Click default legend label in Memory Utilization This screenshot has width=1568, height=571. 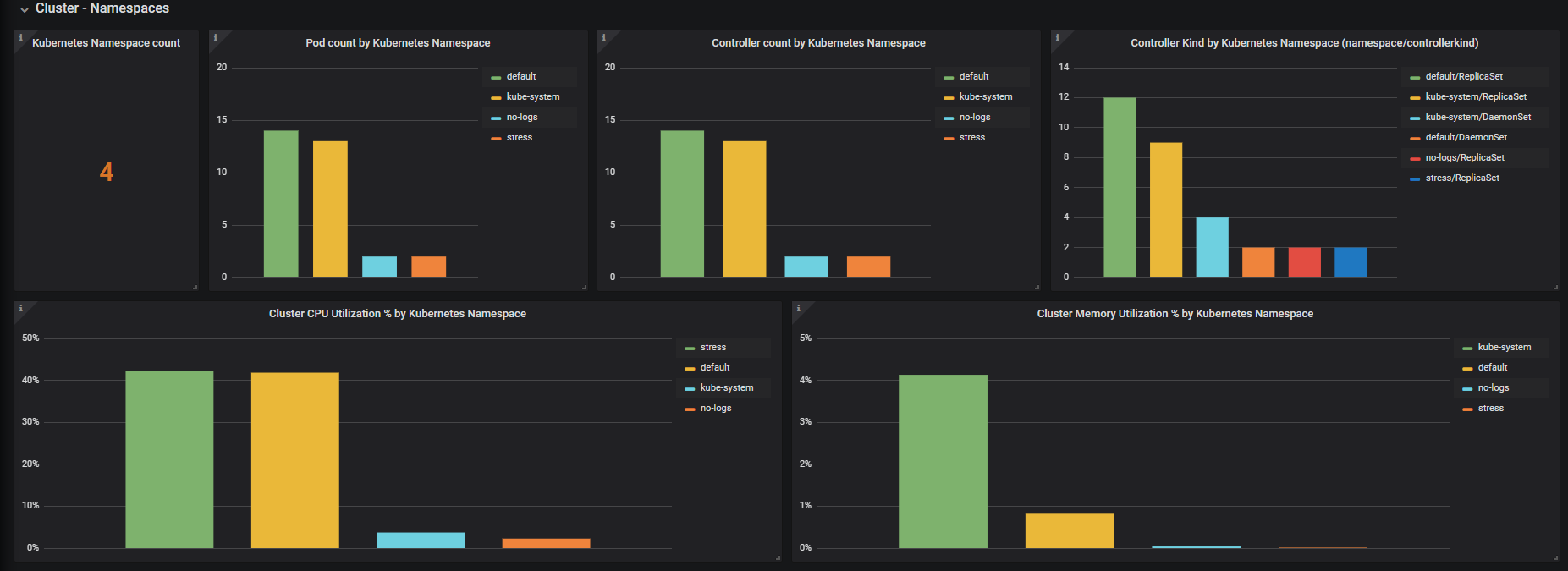[x=1493, y=368]
